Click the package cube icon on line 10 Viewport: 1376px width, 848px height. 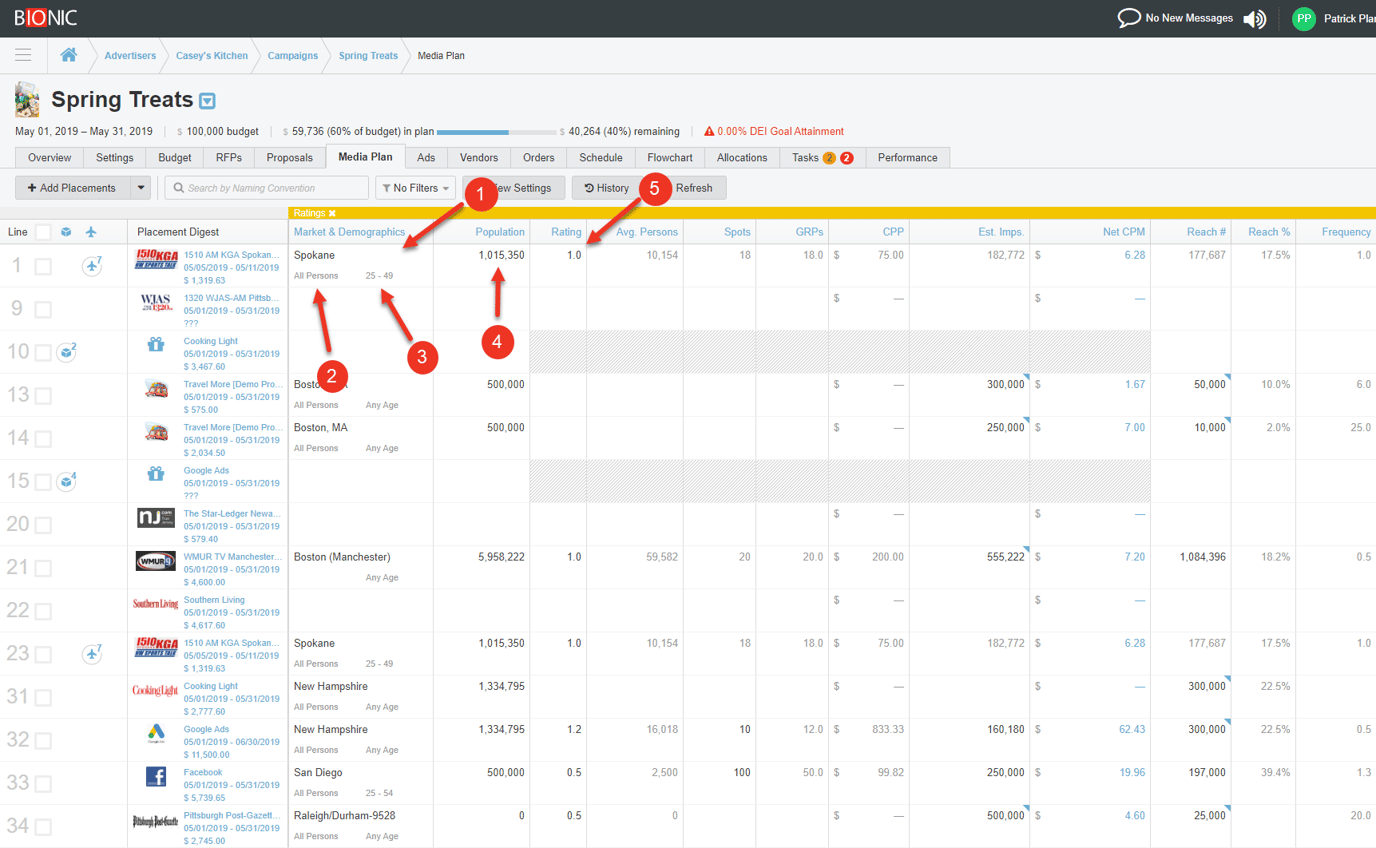point(65,352)
